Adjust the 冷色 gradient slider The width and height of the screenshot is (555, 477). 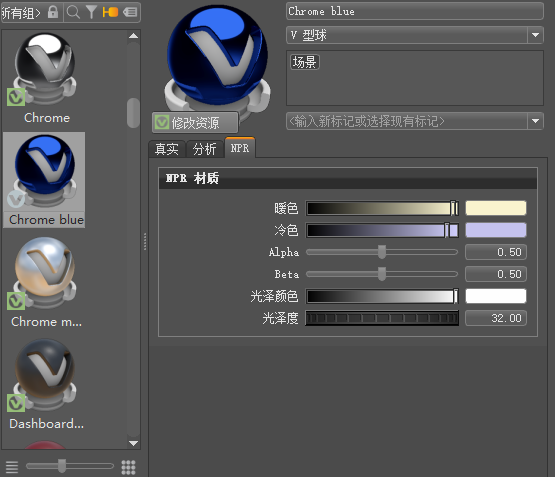pyautogui.click(x=382, y=230)
